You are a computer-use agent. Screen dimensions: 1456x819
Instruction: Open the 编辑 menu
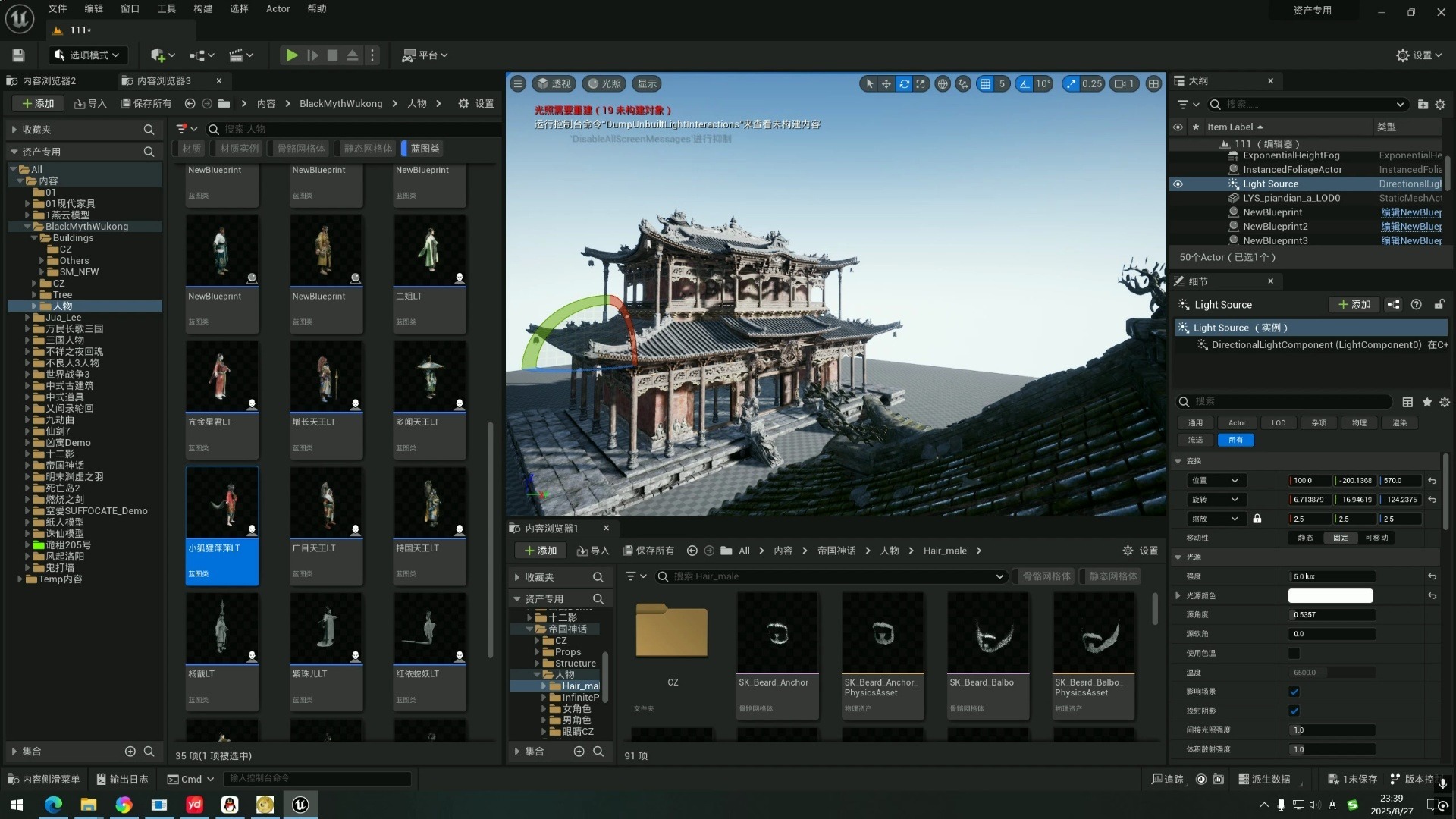pos(94,9)
